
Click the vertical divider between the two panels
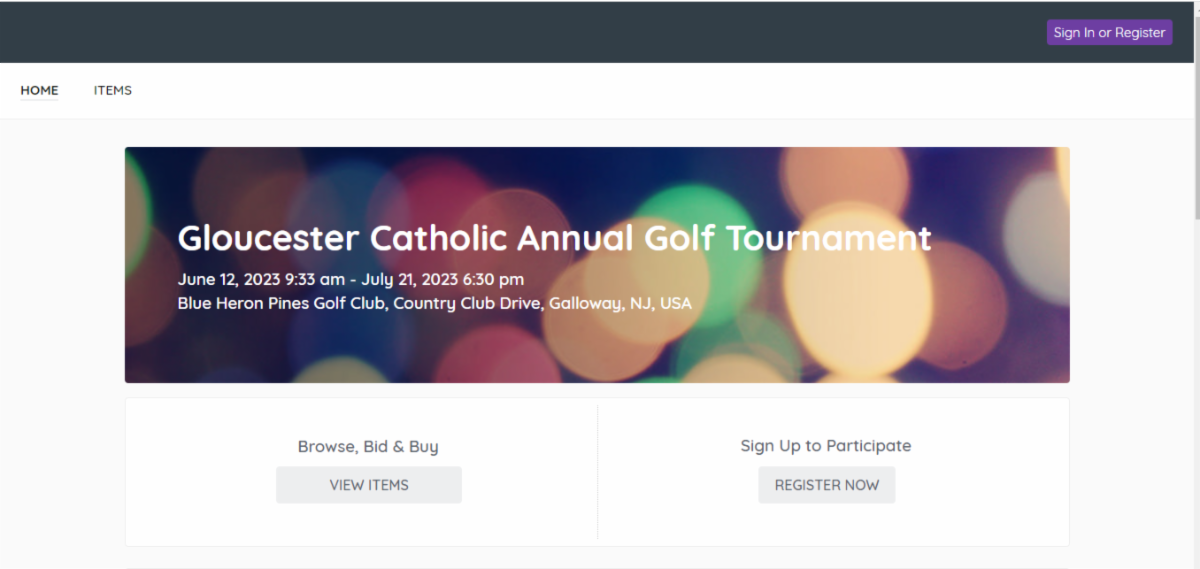pyautogui.click(x=597, y=472)
